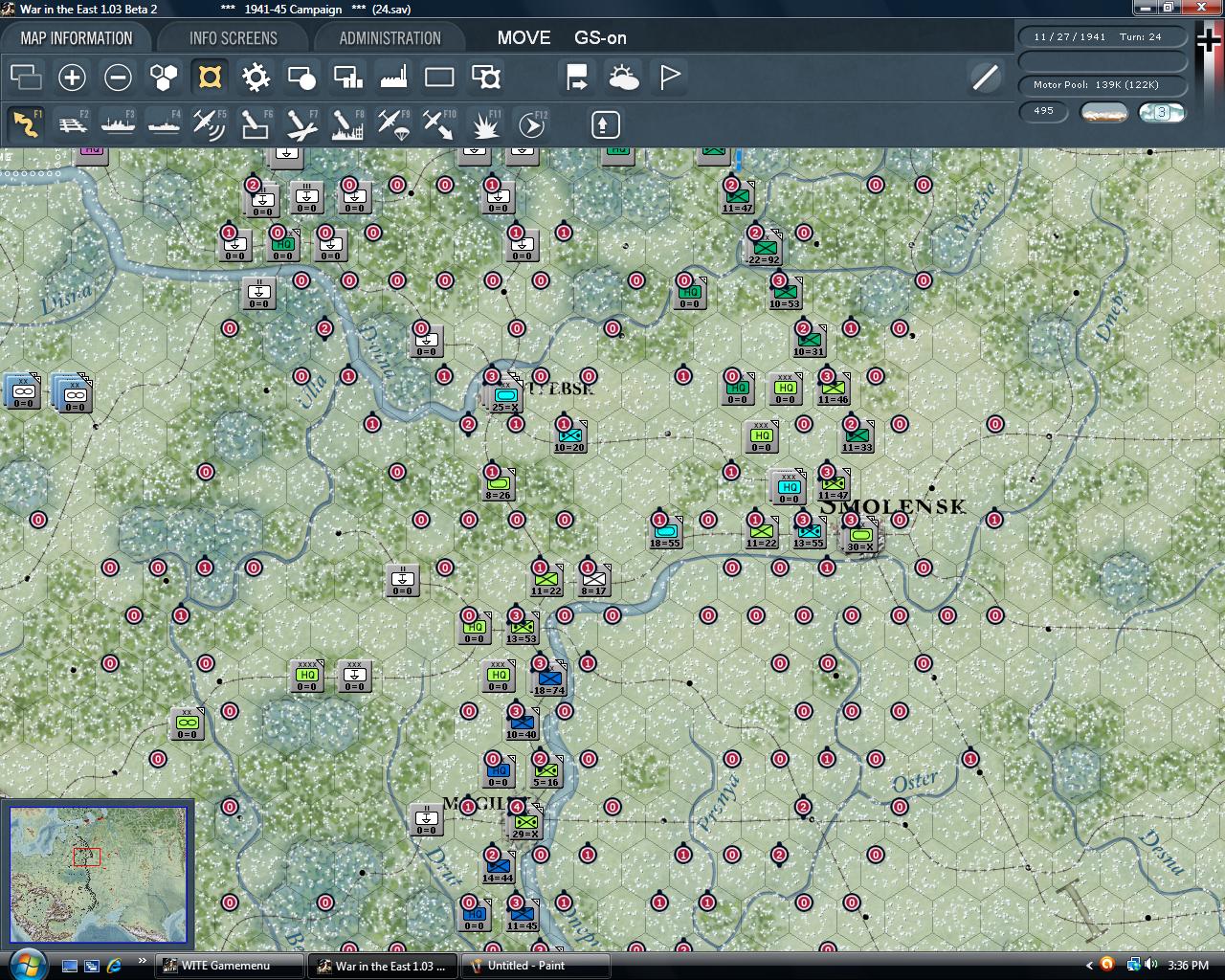Select the 5=16 unit counter
This screenshot has width=1225, height=980.
click(x=546, y=772)
